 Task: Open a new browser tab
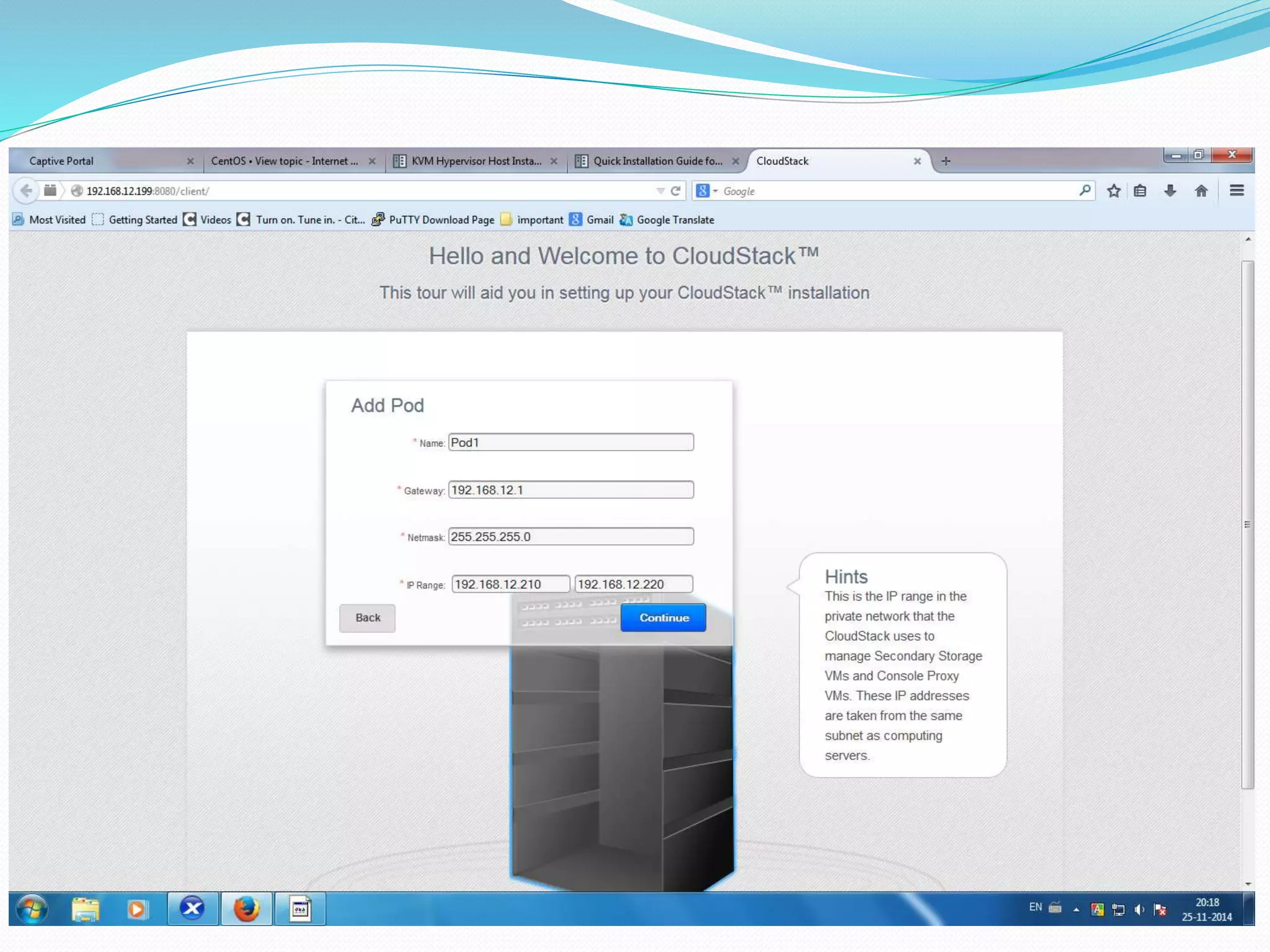(x=946, y=161)
